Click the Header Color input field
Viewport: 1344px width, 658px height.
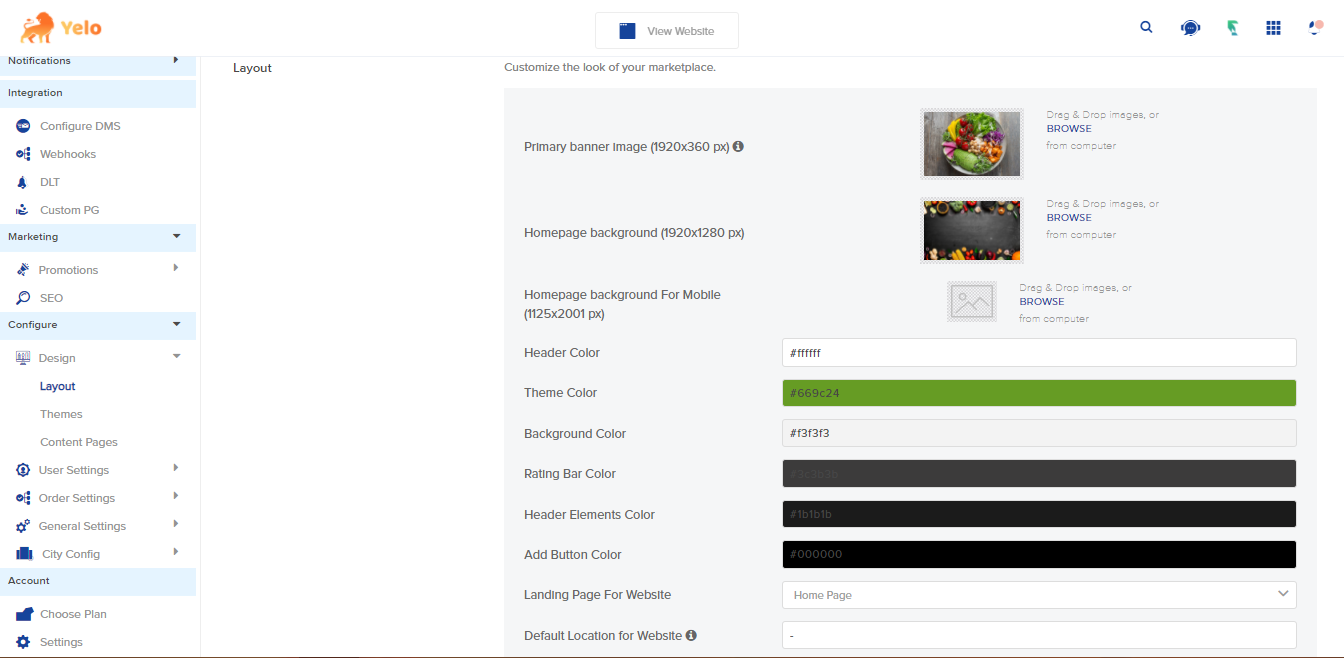(x=1038, y=353)
